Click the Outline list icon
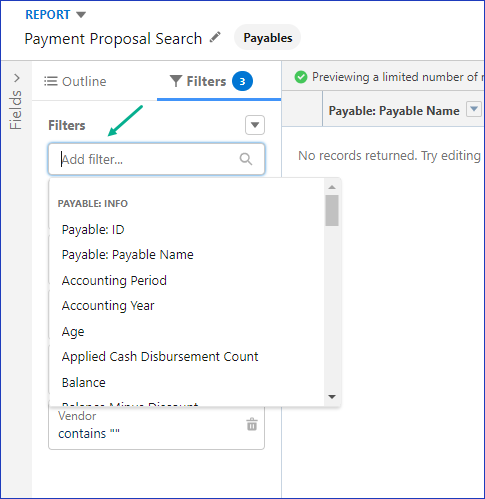485x499 pixels. [x=51, y=81]
